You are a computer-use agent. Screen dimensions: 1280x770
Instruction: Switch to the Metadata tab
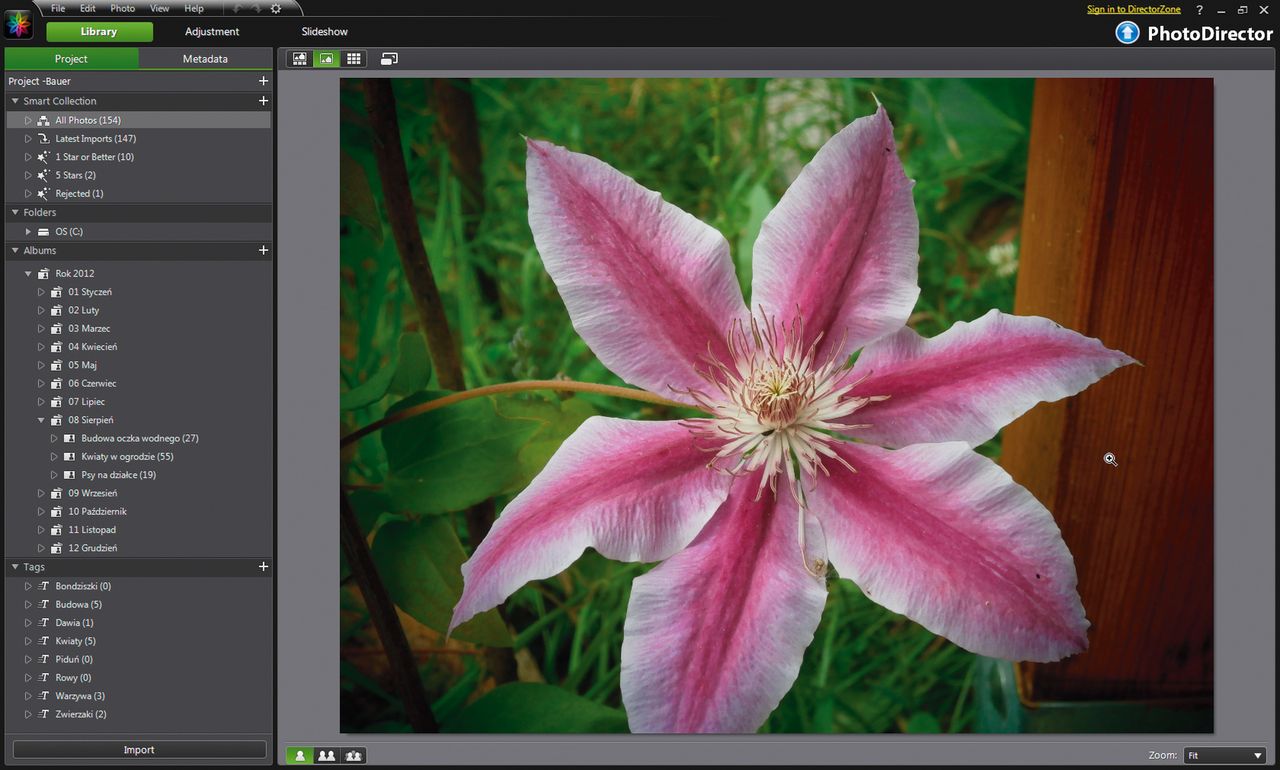pyautogui.click(x=205, y=59)
